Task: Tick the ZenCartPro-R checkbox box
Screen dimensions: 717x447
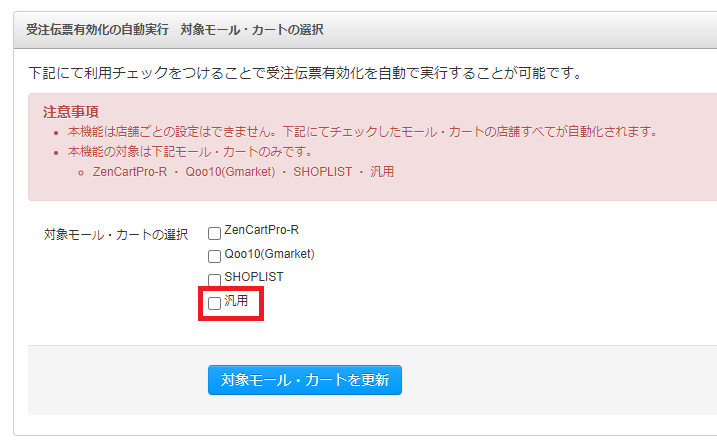Action: tap(214, 233)
